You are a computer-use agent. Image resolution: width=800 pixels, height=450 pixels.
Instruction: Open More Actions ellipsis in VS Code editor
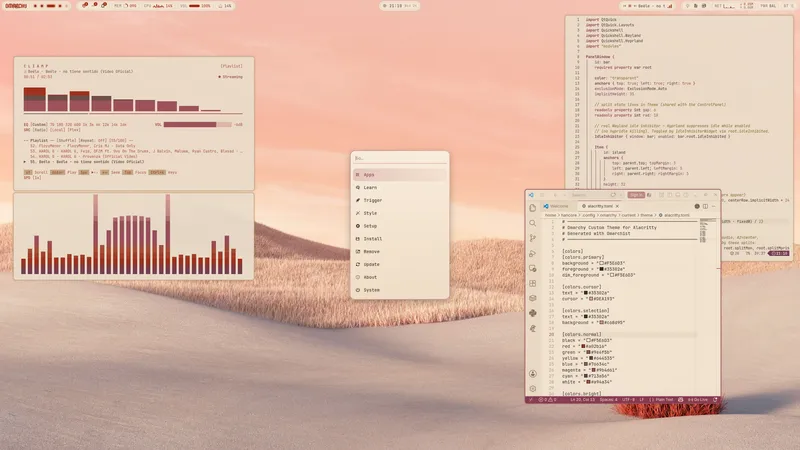tap(714, 206)
